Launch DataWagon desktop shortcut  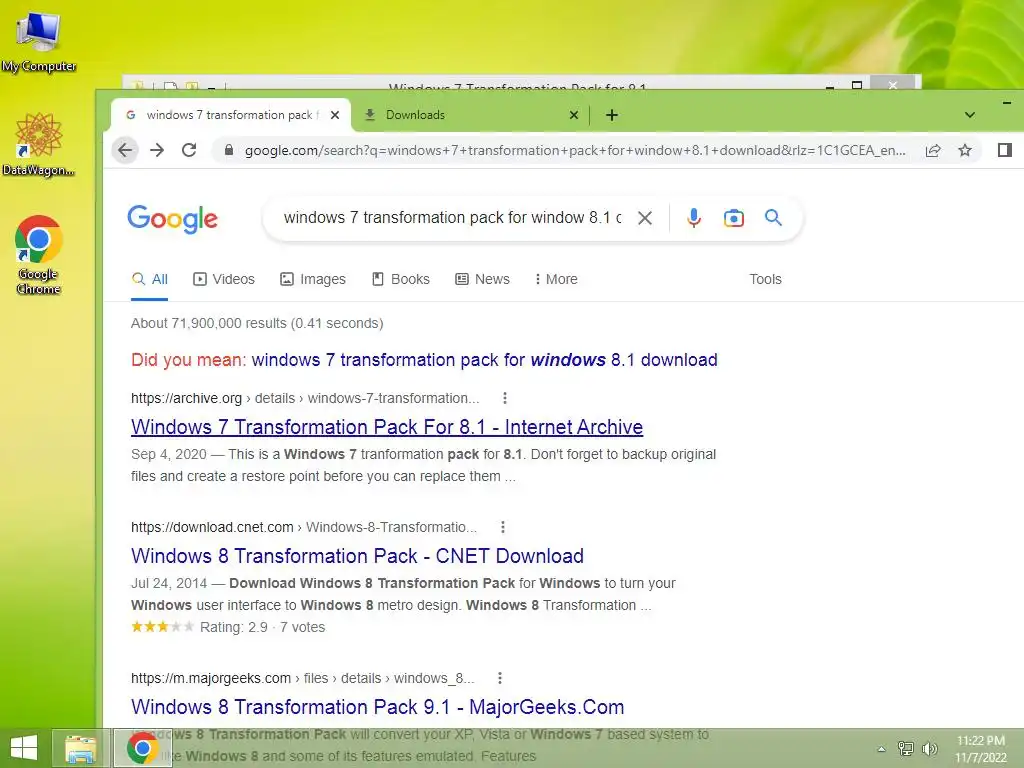pyautogui.click(x=39, y=144)
